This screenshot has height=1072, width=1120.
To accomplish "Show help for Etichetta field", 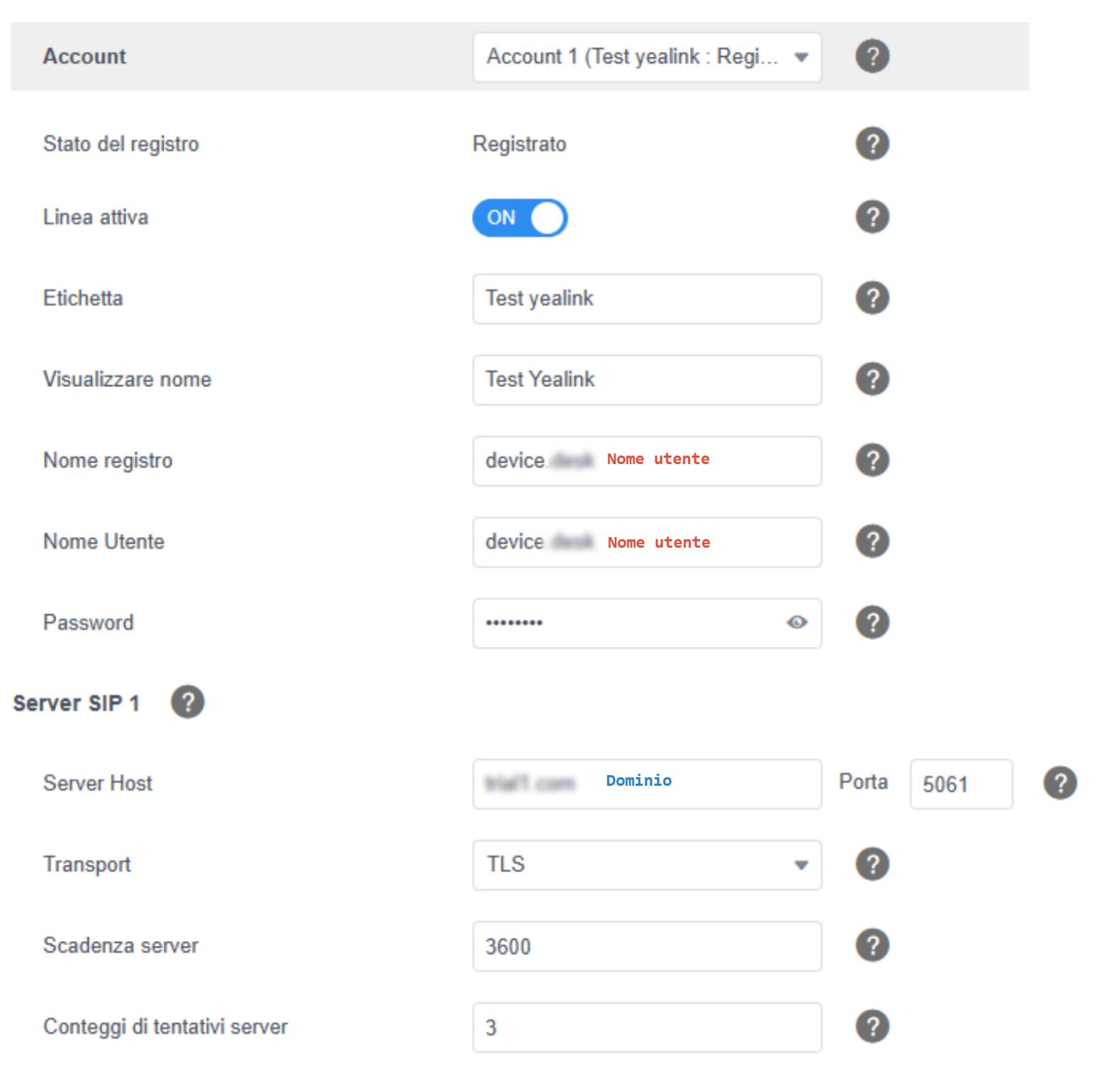I will click(872, 298).
